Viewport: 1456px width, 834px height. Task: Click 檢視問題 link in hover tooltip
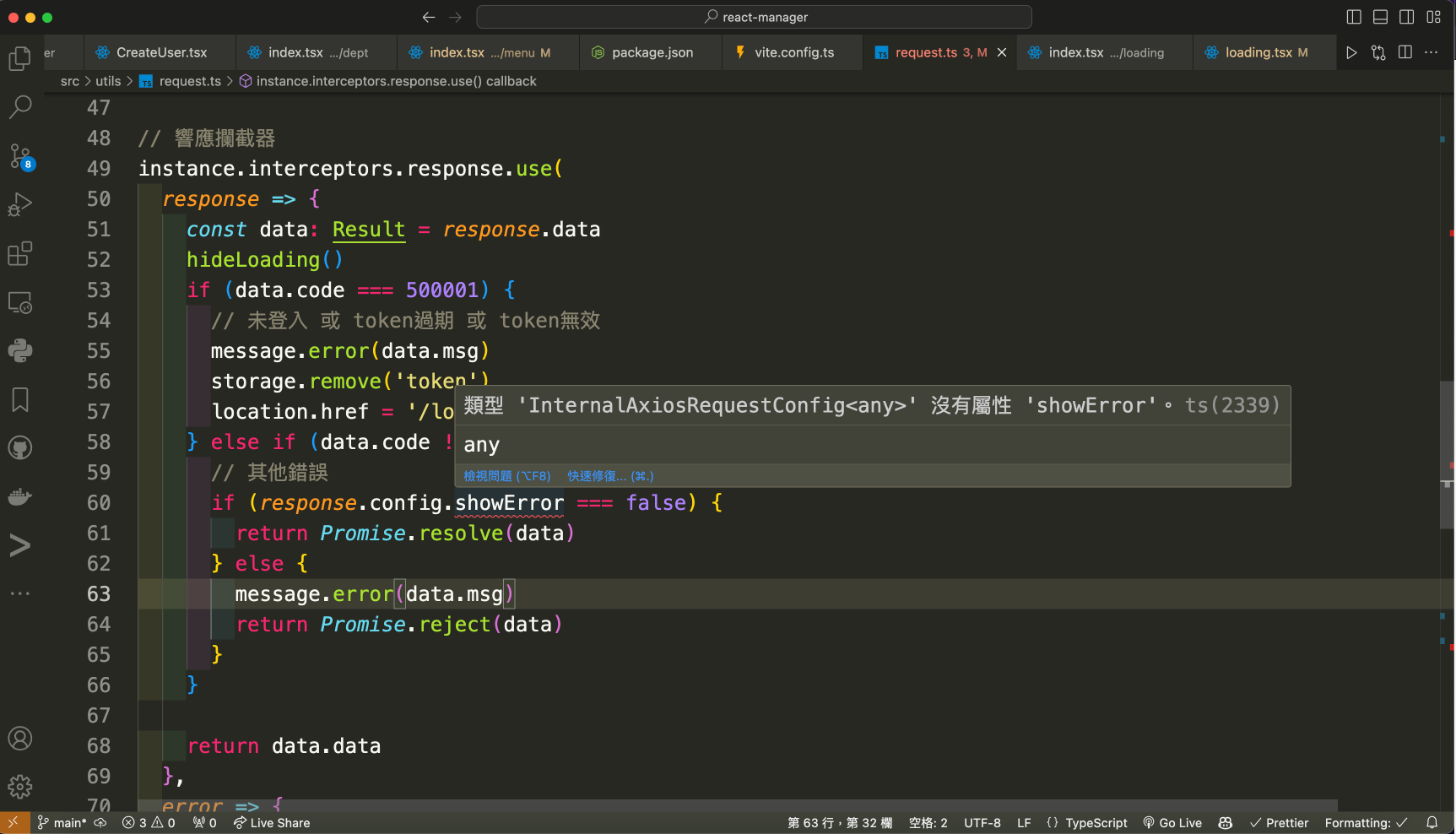[x=506, y=476]
